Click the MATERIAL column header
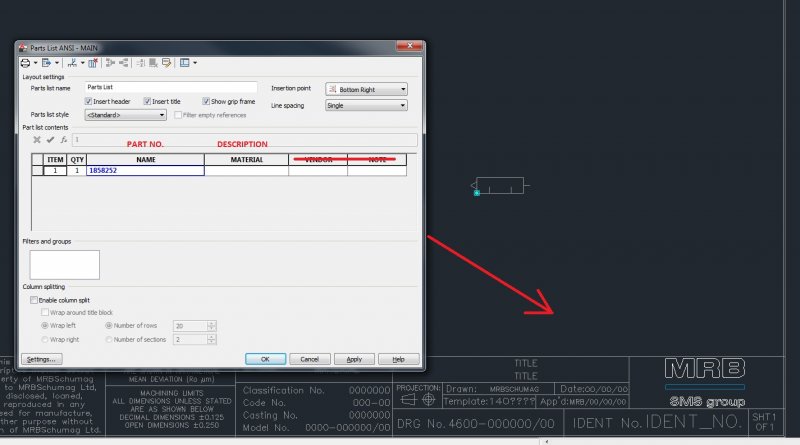This screenshot has width=800, height=445. pyautogui.click(x=246, y=160)
